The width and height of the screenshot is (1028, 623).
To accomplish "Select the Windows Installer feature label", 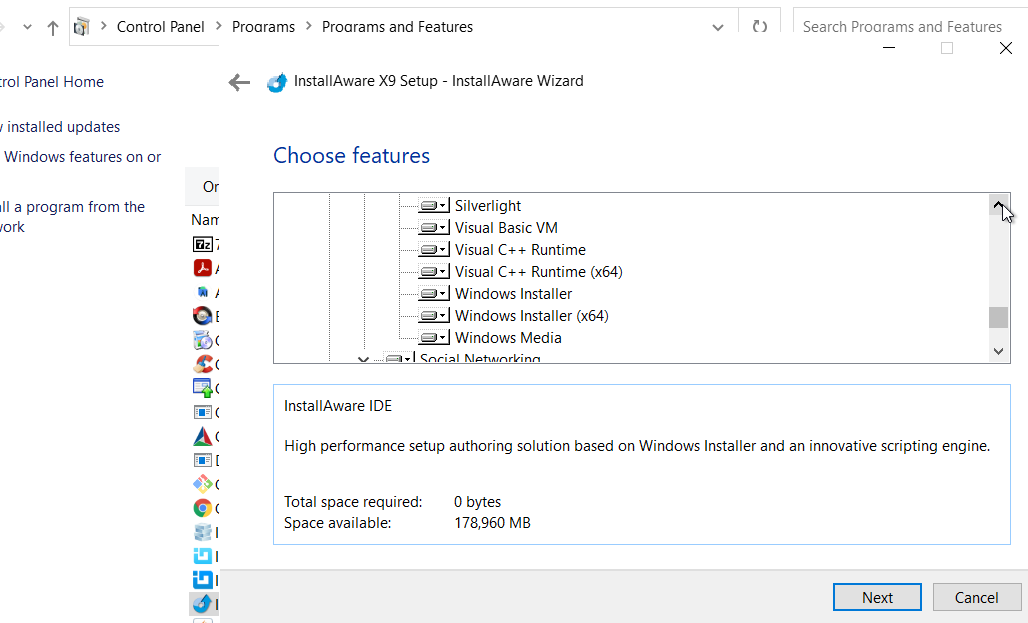I will click(x=513, y=294).
